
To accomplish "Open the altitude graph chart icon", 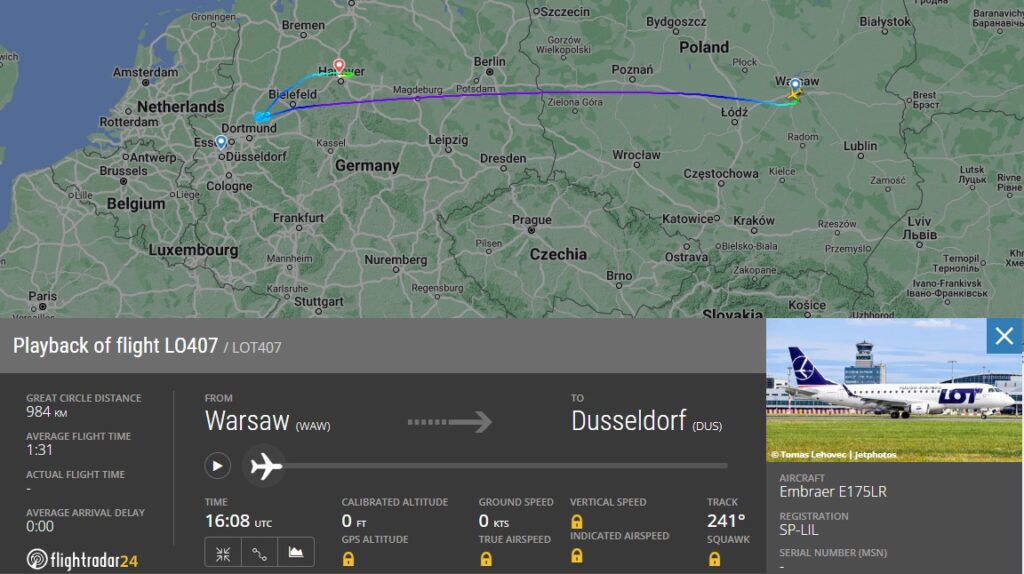I will (296, 553).
